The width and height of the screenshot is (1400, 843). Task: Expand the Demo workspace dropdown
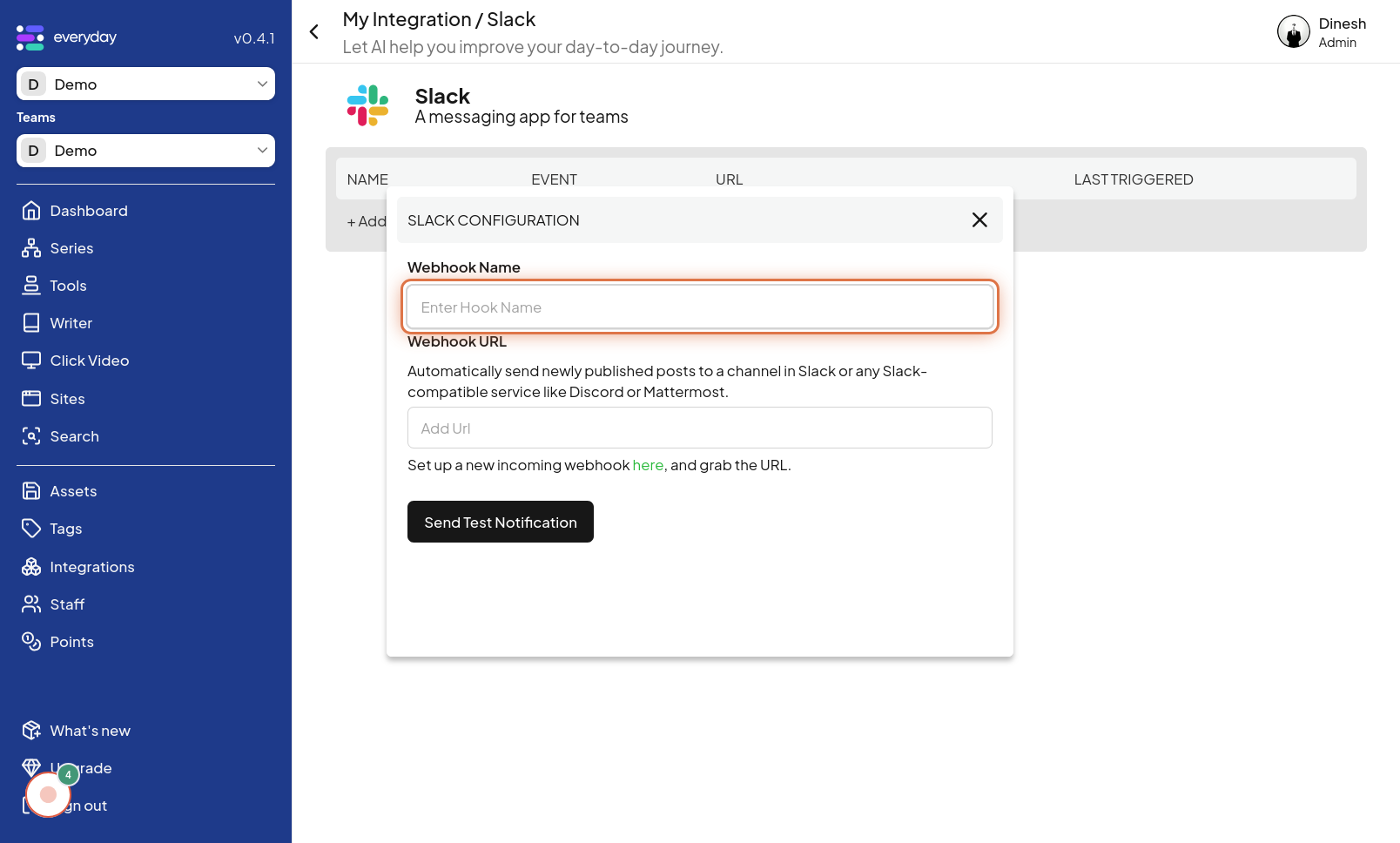[145, 84]
